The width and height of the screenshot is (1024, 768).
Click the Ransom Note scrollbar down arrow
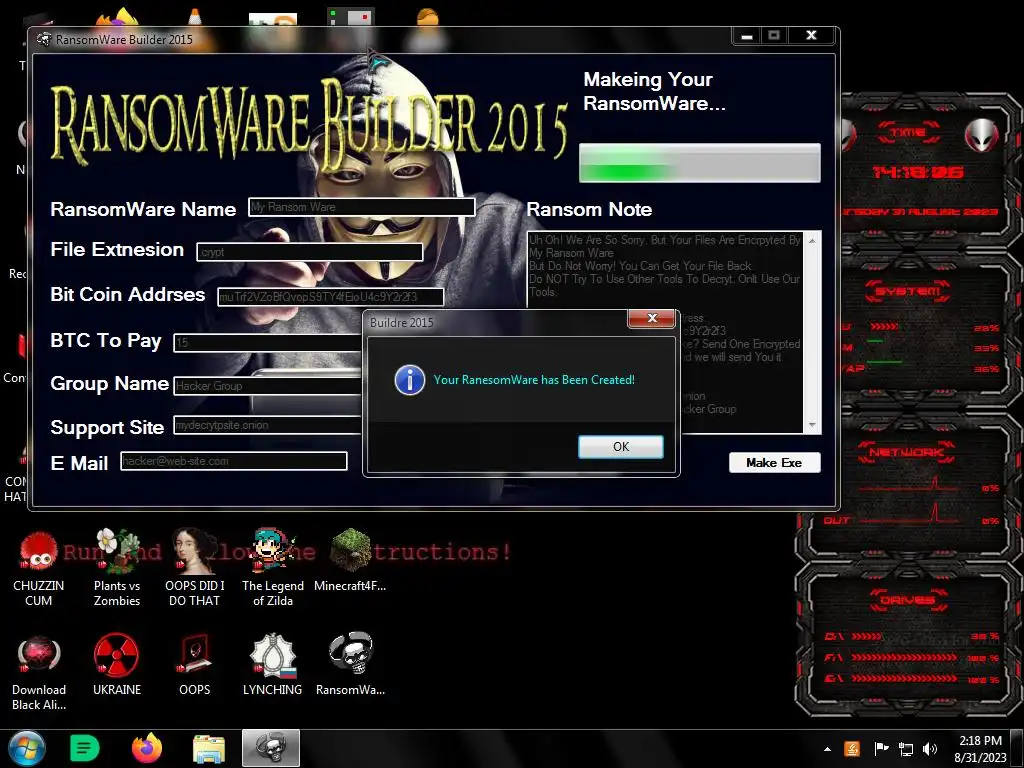point(812,425)
